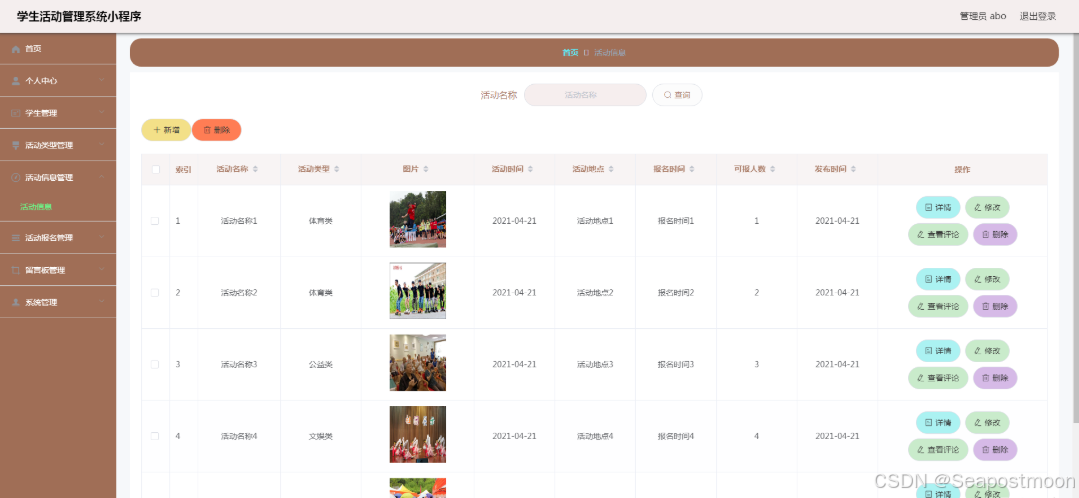
Task: Click the 活动地点1 cell
Action: 595,221
